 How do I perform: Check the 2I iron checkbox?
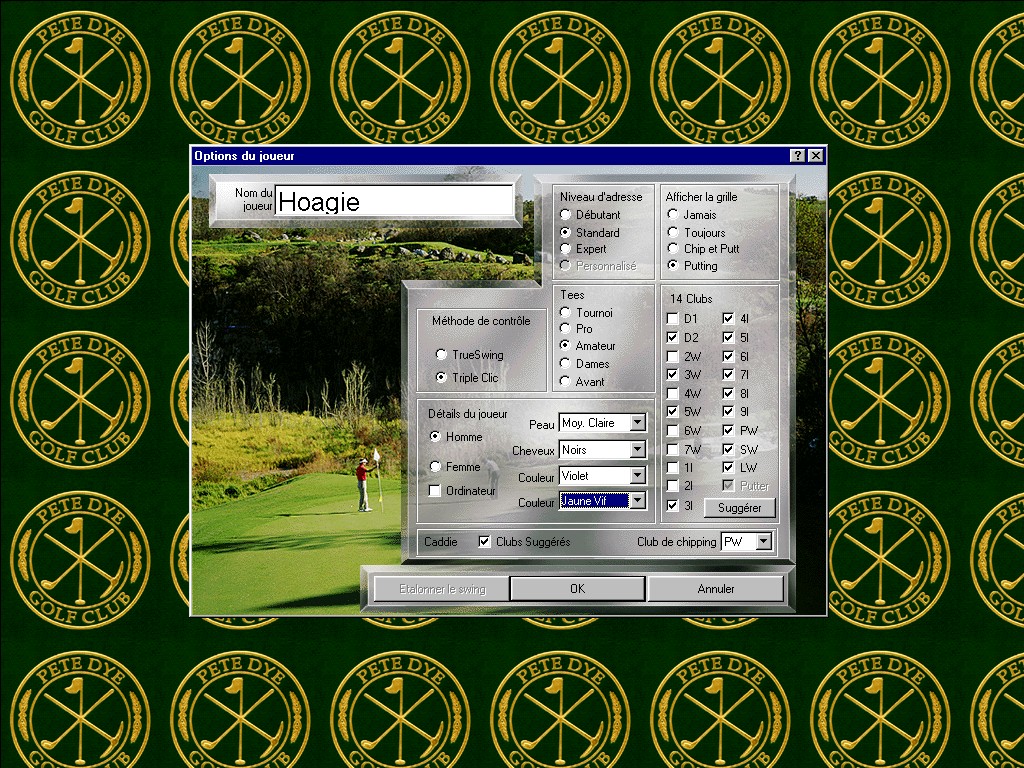pyautogui.click(x=673, y=486)
